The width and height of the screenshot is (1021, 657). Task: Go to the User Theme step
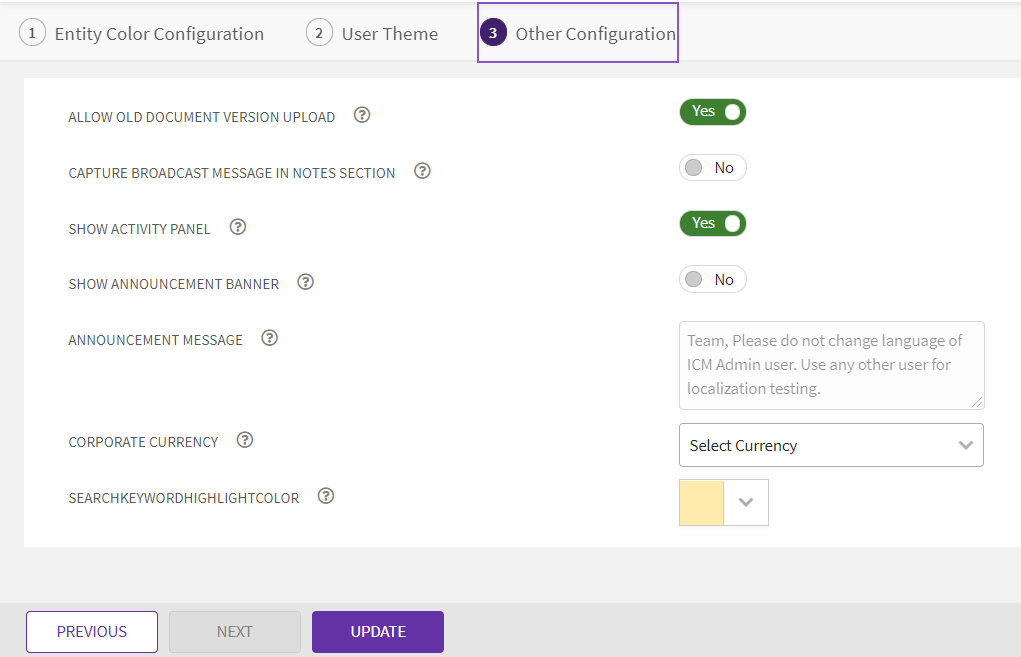click(372, 34)
